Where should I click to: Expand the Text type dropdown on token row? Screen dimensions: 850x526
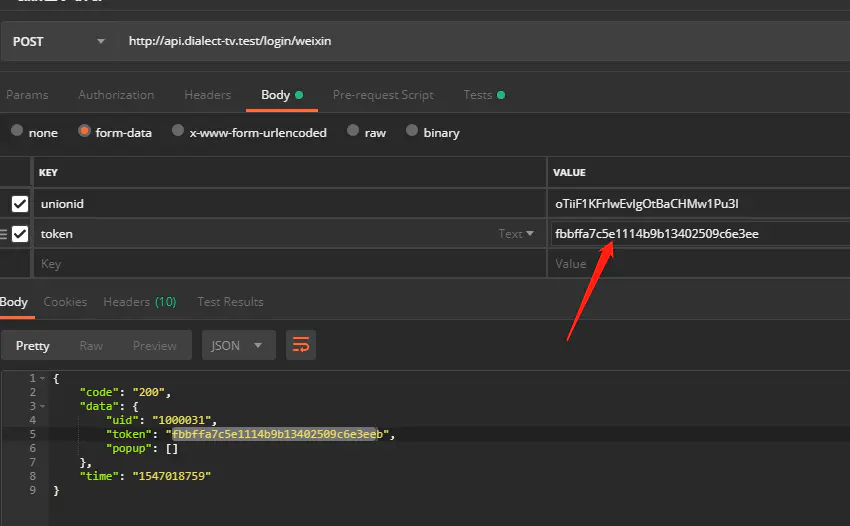pyautogui.click(x=516, y=234)
